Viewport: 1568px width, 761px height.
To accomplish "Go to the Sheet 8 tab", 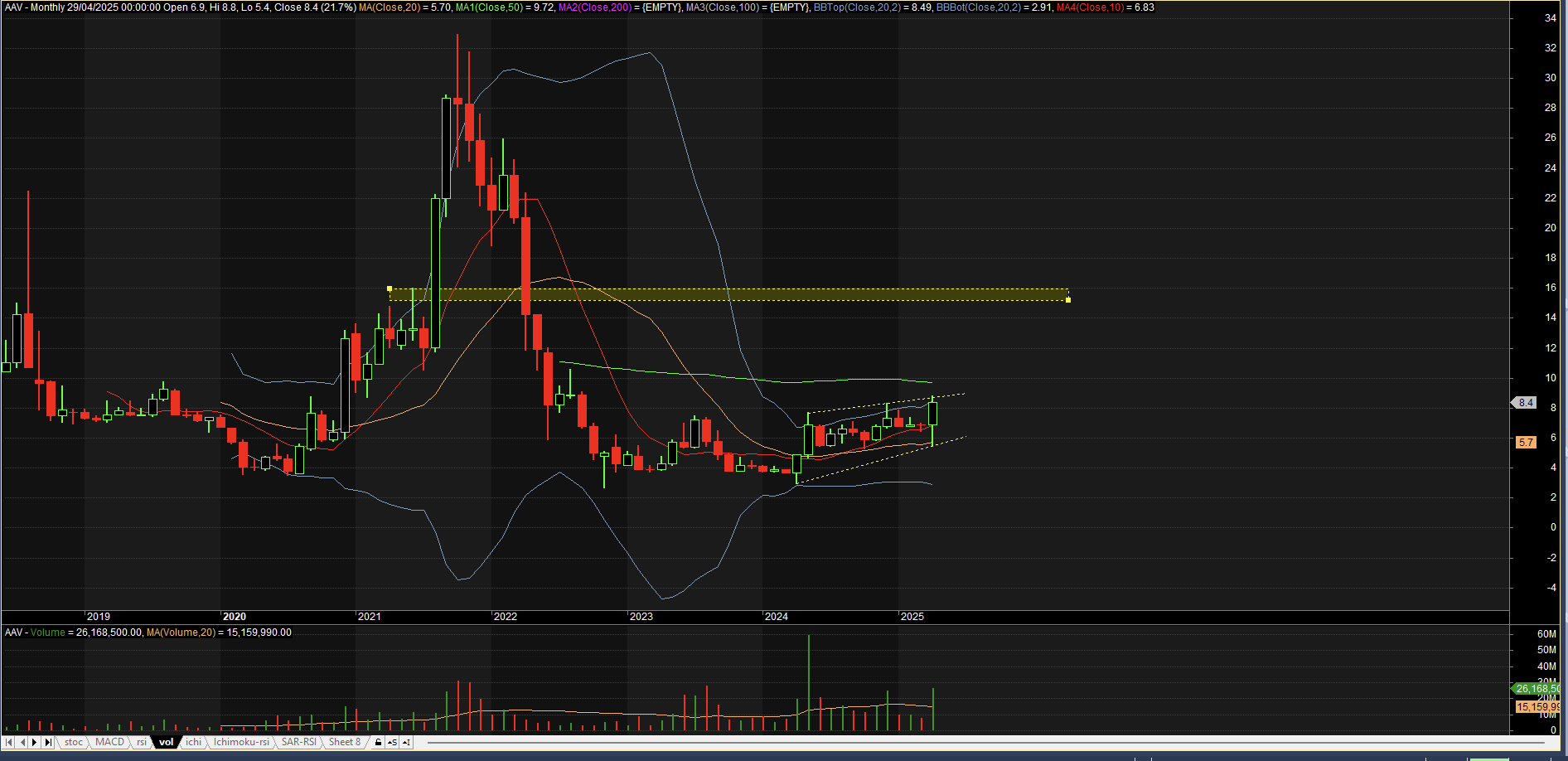I will pyautogui.click(x=345, y=742).
